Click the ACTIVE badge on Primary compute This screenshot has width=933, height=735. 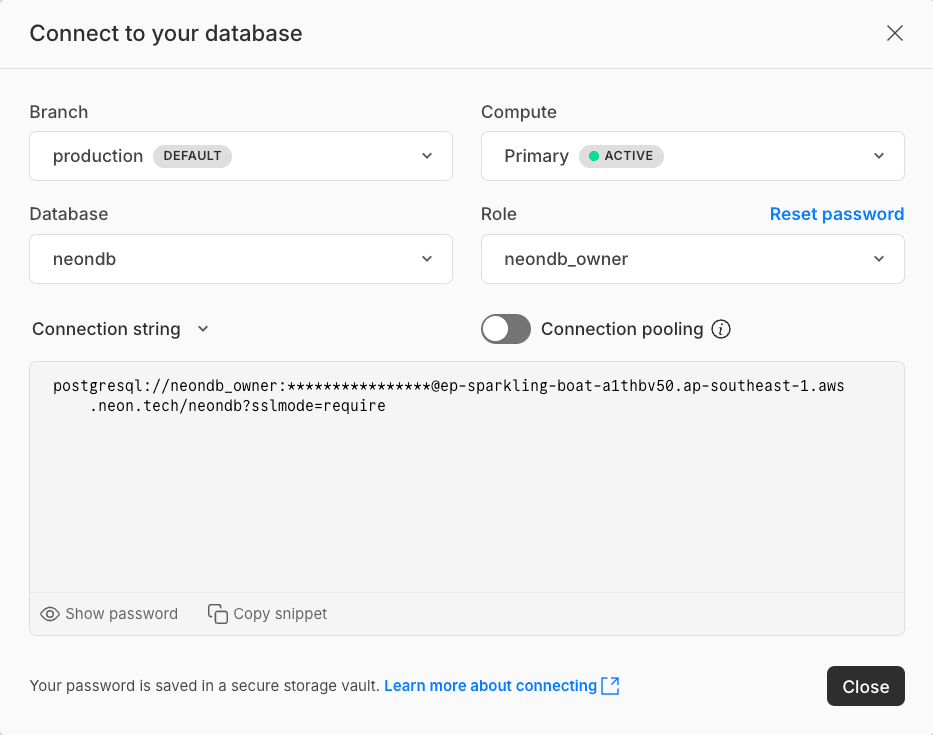(621, 156)
